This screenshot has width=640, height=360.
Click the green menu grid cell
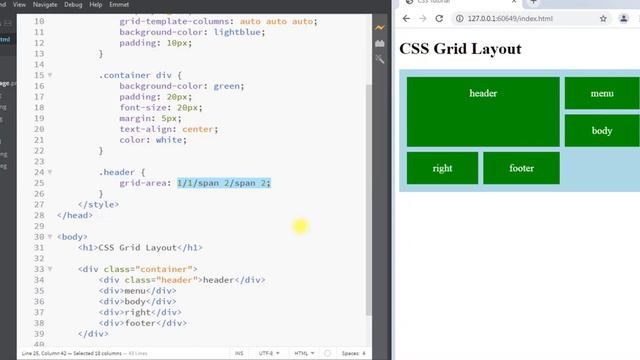click(x=602, y=93)
